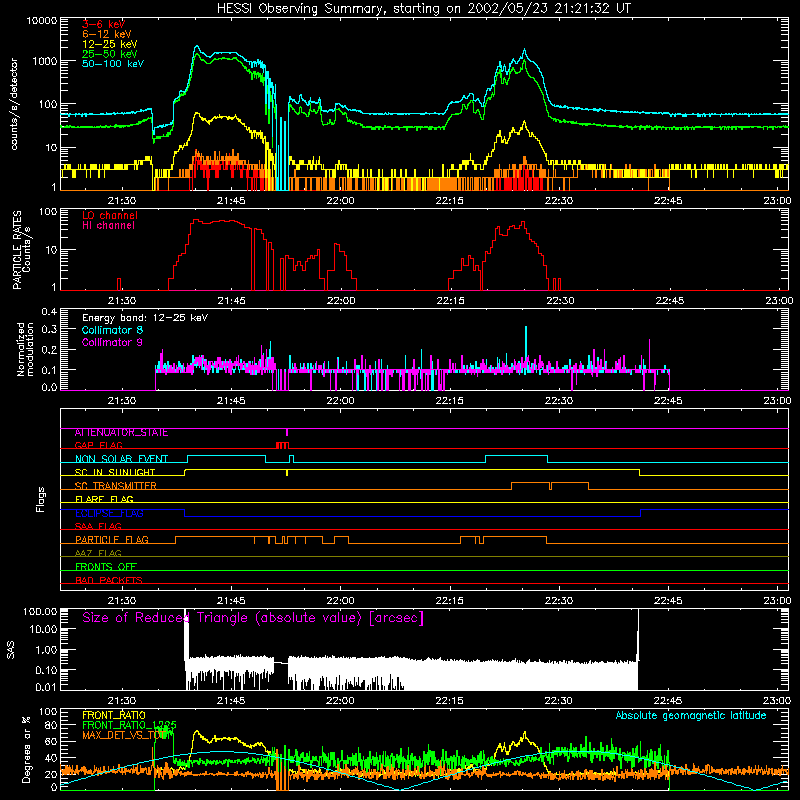800x800 pixels.
Task: Click the GAP_FLAG label
Action: [98, 445]
